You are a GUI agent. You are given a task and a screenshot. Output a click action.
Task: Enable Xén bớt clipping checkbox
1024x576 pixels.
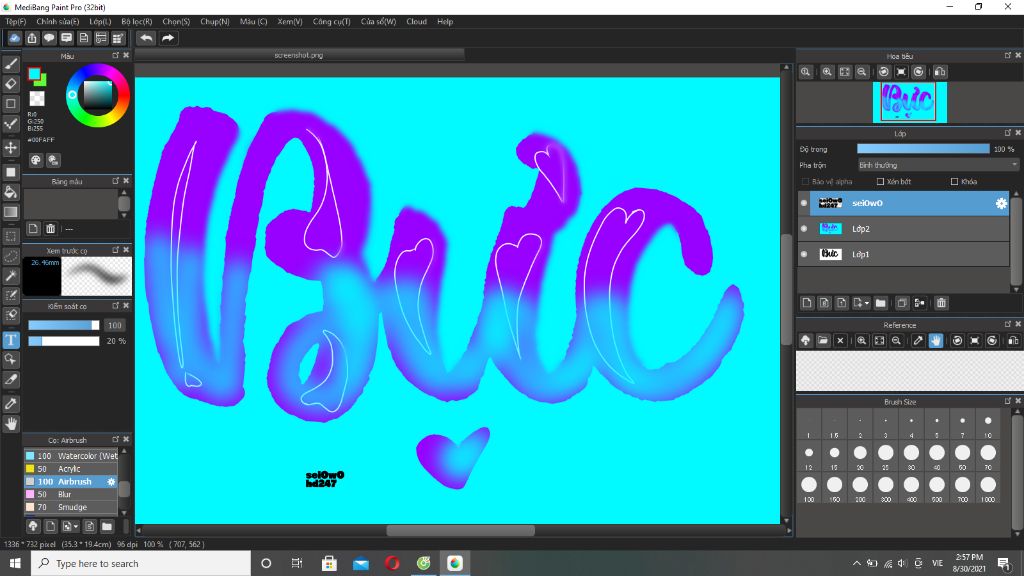coord(880,182)
